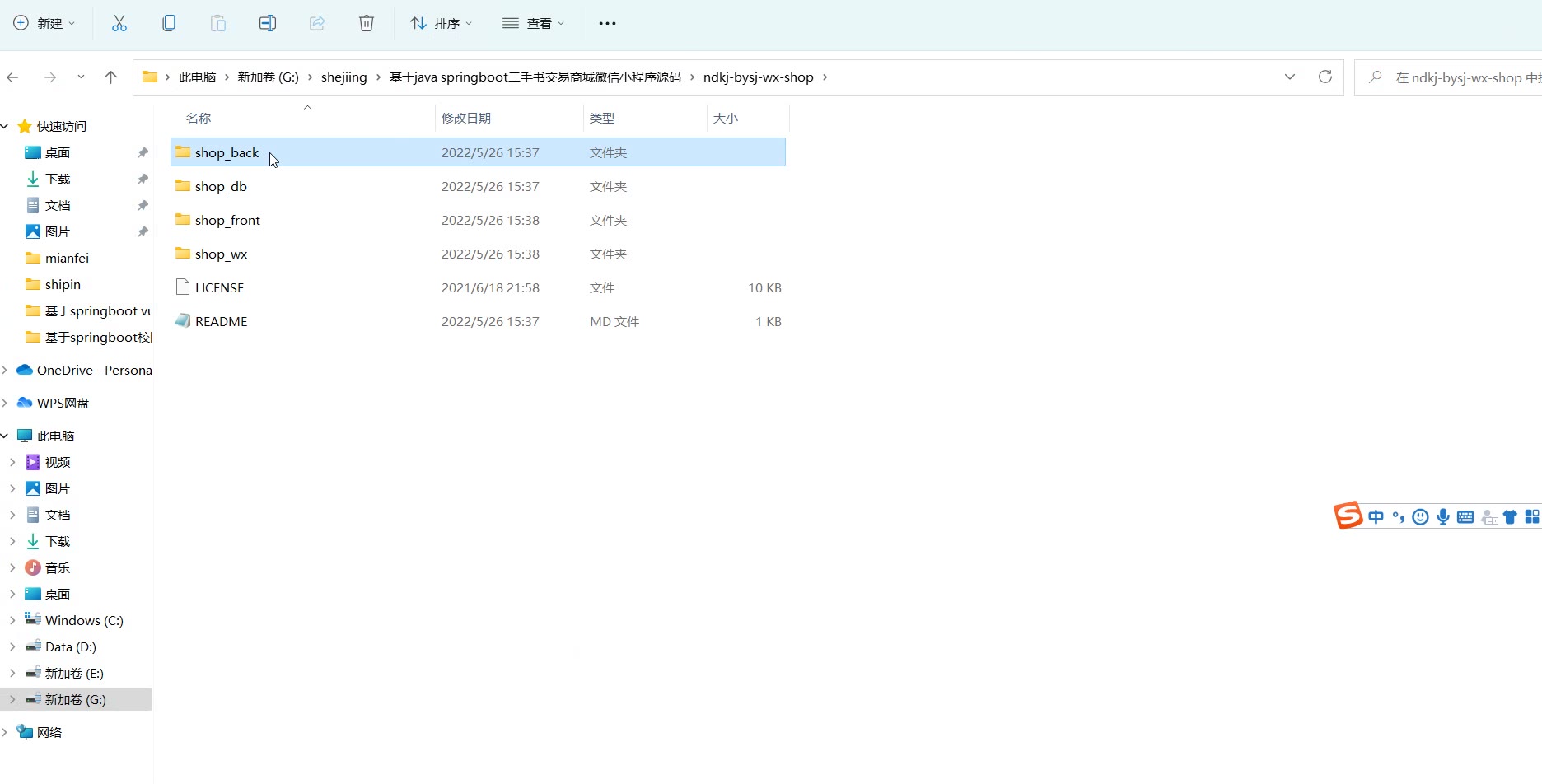
Task: Click the Refresh button beside address bar
Action: pyautogui.click(x=1325, y=77)
